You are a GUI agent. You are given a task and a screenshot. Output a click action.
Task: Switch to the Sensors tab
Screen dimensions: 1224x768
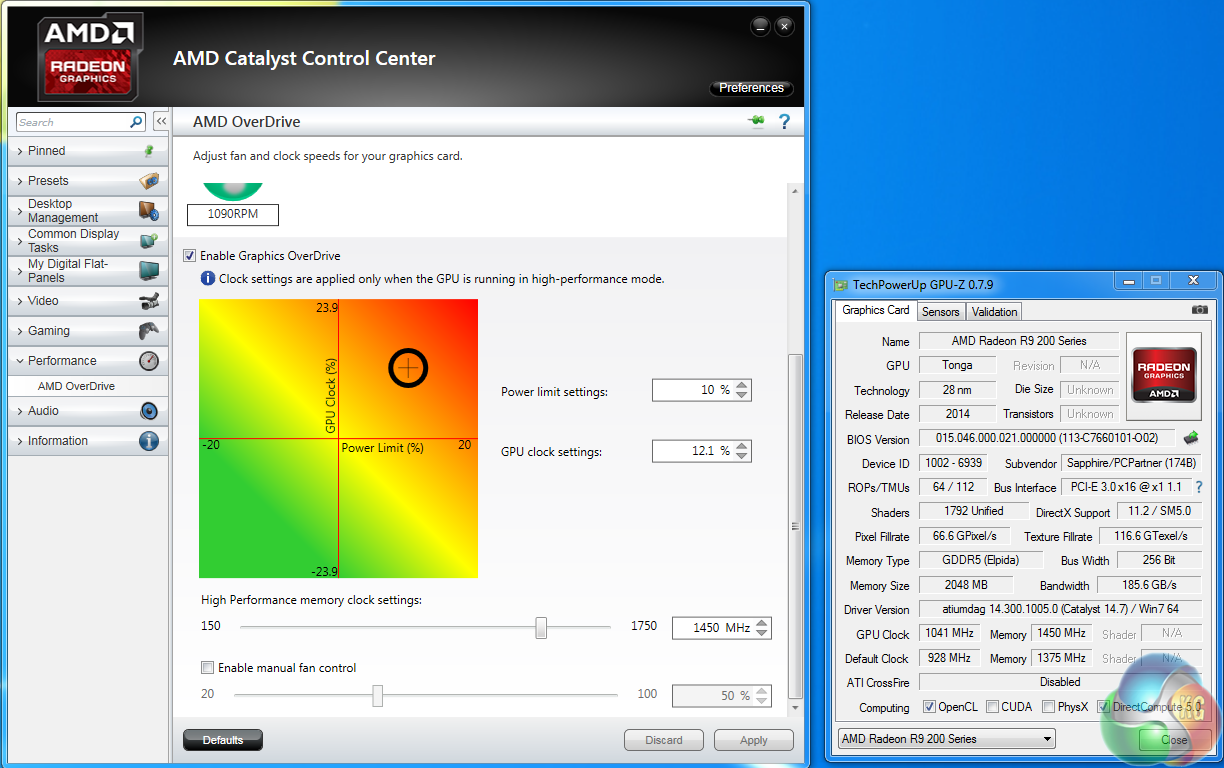(940, 312)
